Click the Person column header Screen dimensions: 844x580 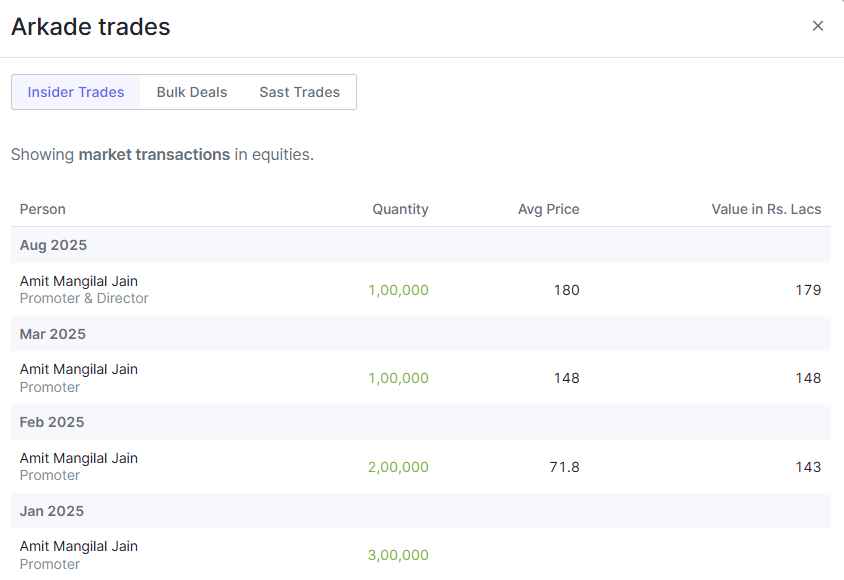[x=43, y=209]
